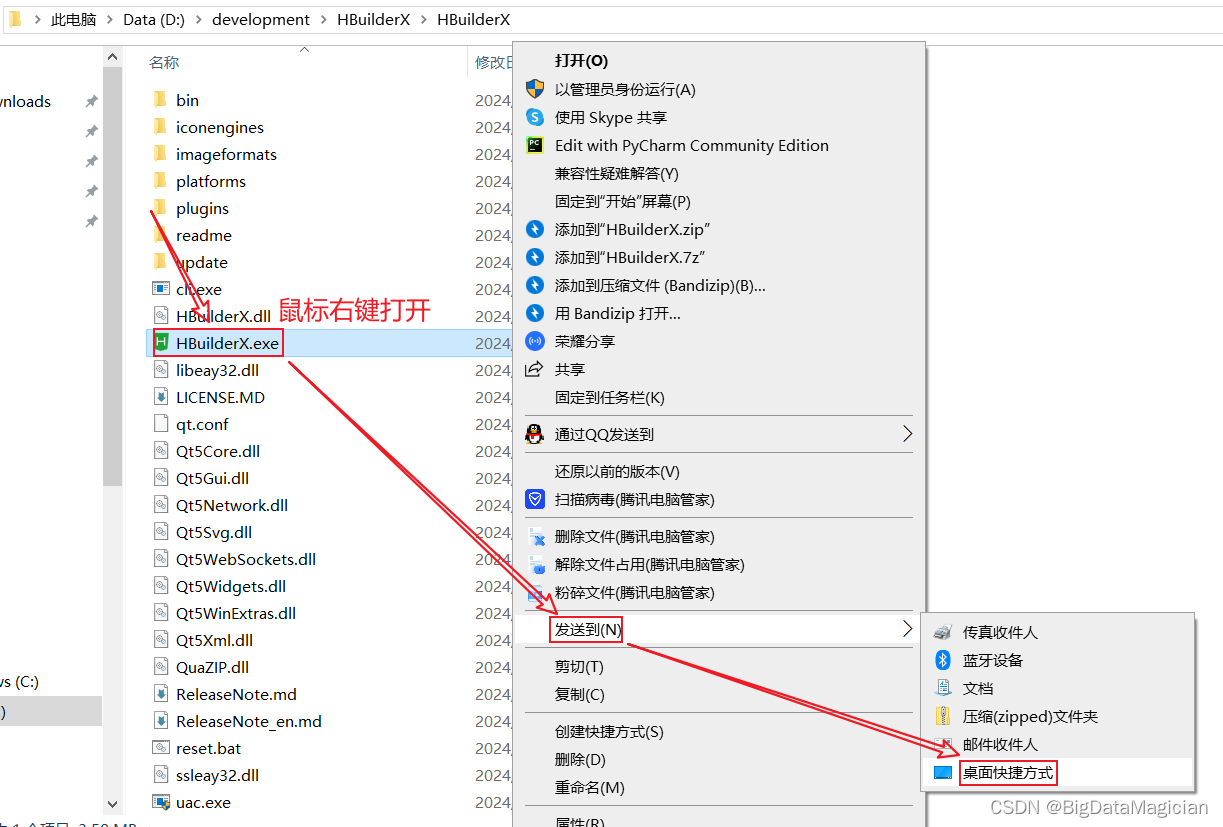Click the uac.exe shield icon
The height and width of the screenshot is (827, 1223).
click(x=161, y=802)
